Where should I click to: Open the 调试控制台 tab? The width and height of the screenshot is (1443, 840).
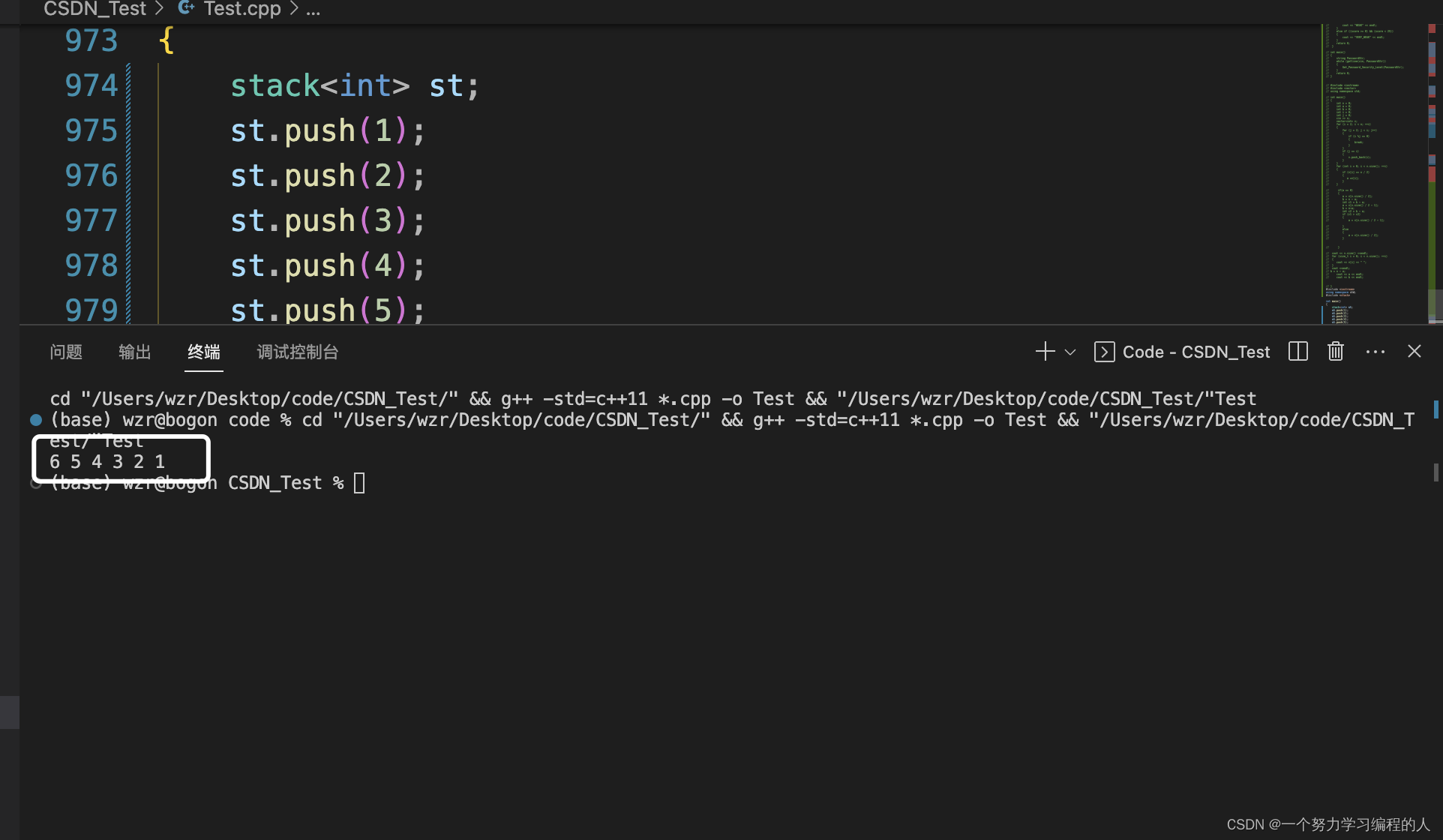298,352
